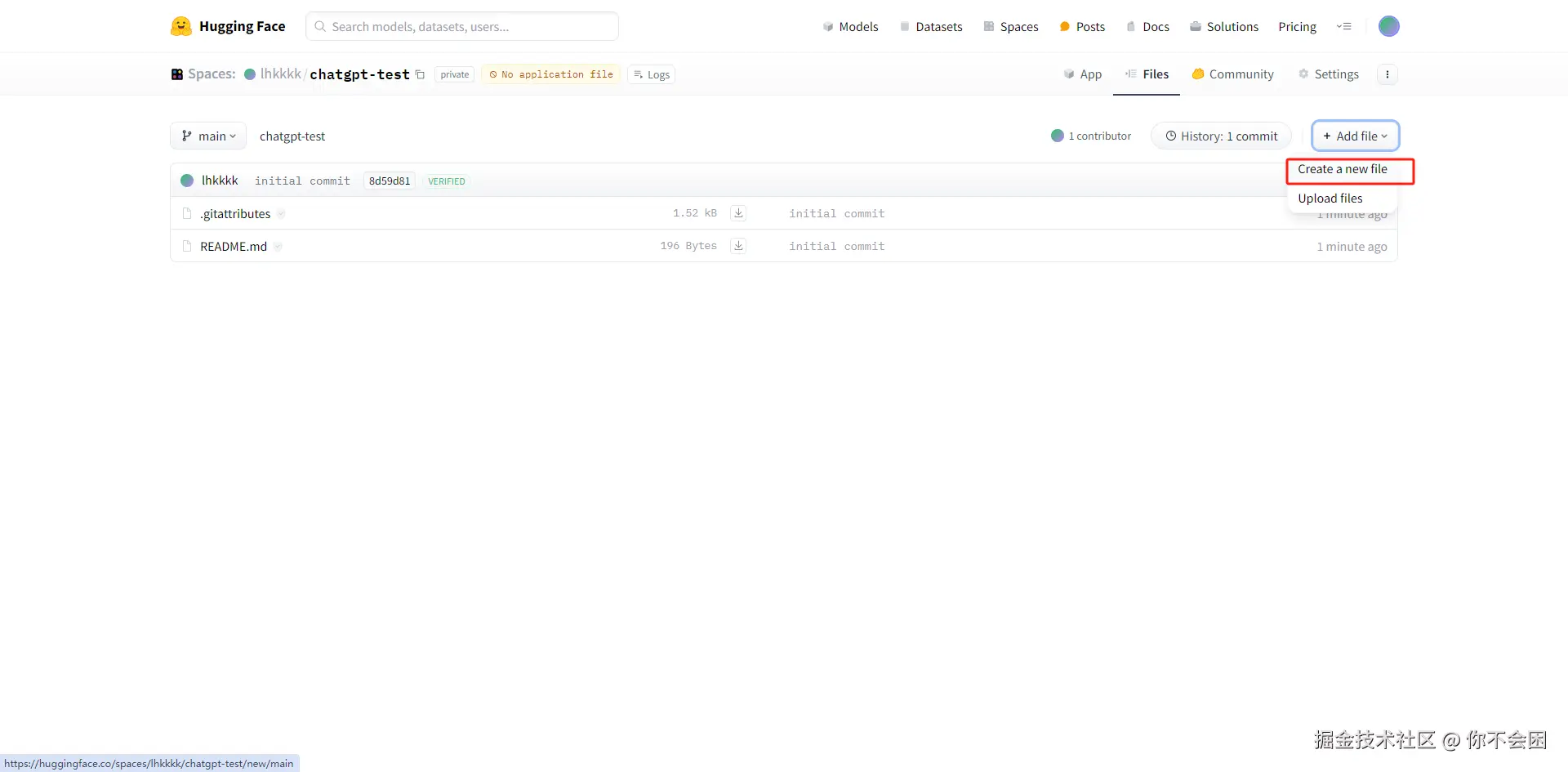This screenshot has height=772, width=1568.
Task: Click the Hugging Face emoji logo
Action: click(x=180, y=26)
